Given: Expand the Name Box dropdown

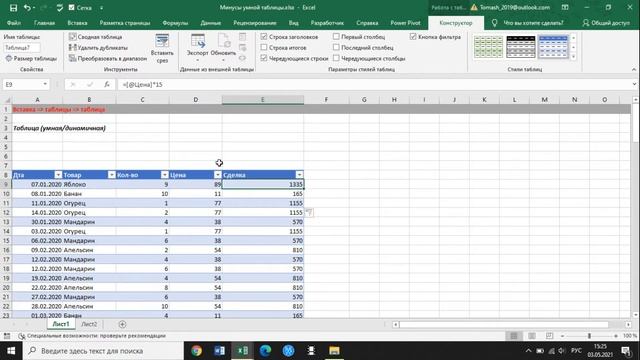Looking at the screenshot, I should [x=45, y=84].
